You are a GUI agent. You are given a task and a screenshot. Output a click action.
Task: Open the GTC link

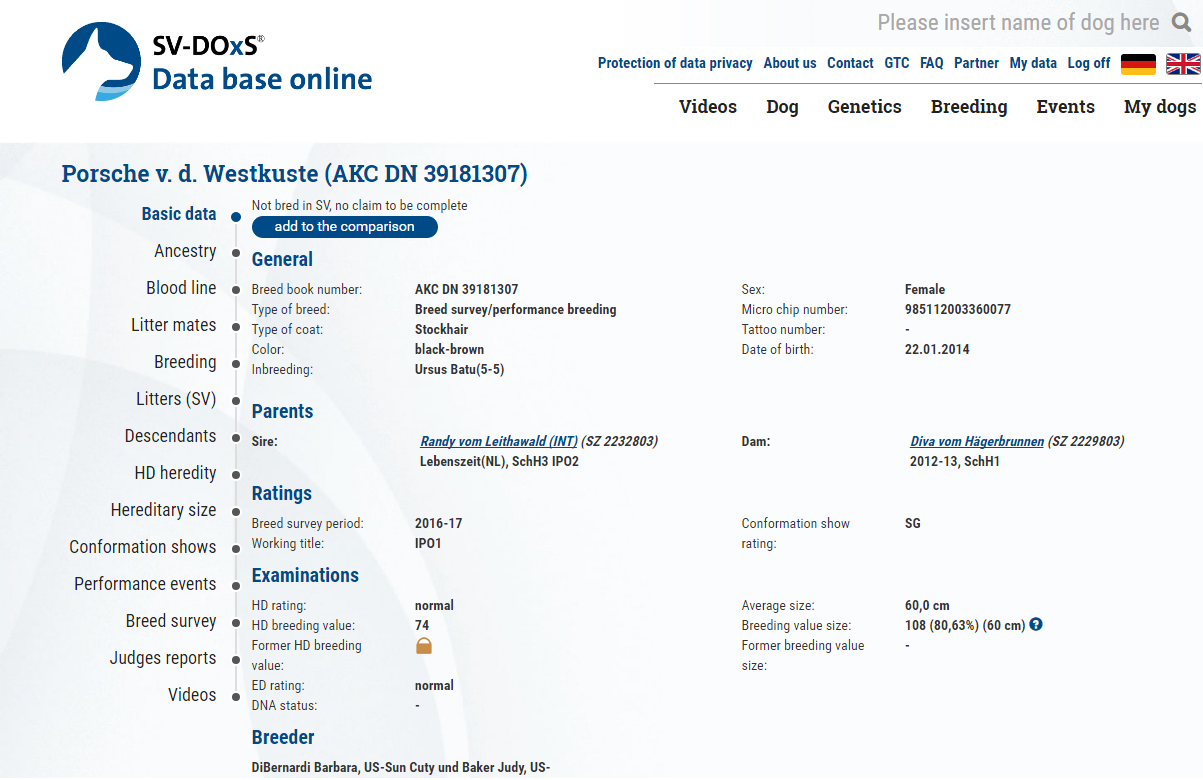click(x=897, y=63)
